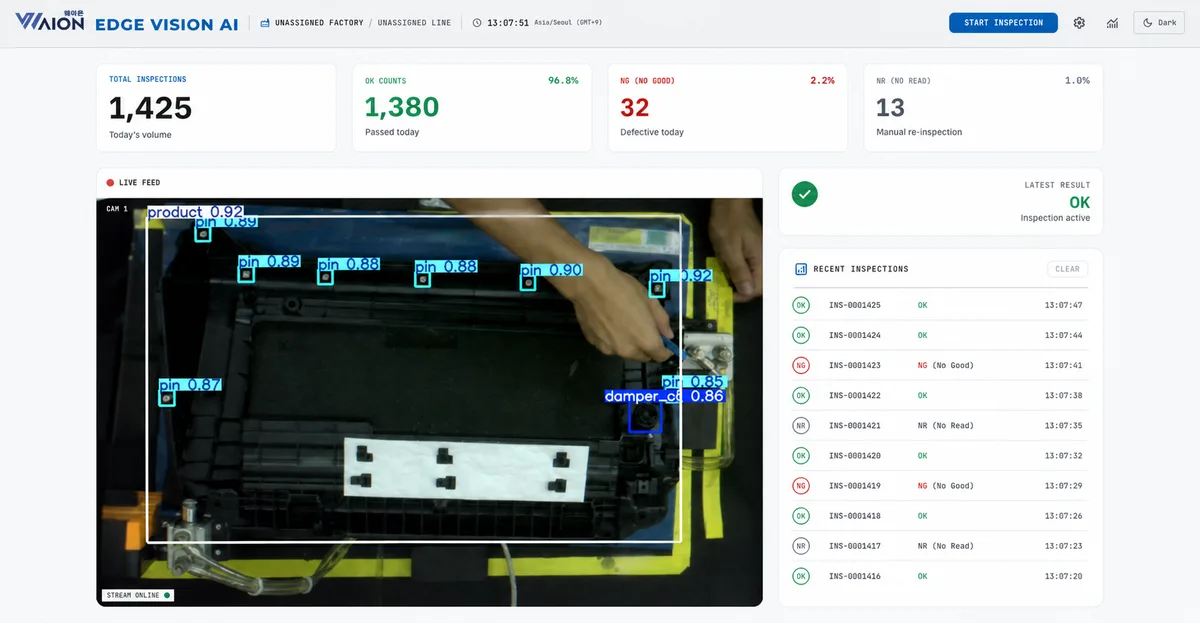Click NG status badge of INS-0001423
The width and height of the screenshot is (1200, 623).
coord(801,365)
